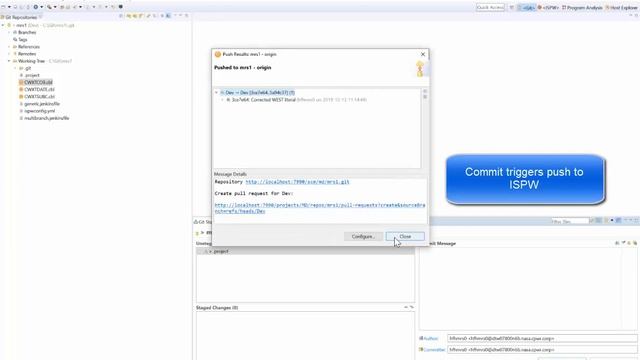Image resolution: width=640 pixels, height=360 pixels.
Task: Dismiss Push Results dialog via X icon
Action: (423, 54)
